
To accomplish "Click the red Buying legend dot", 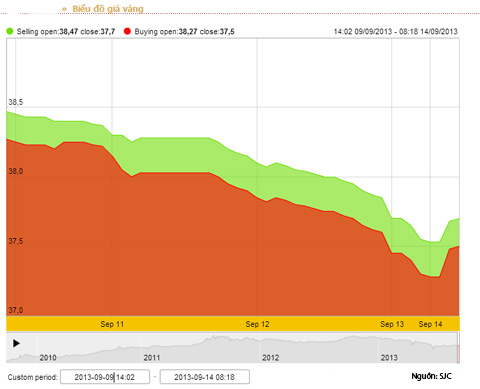I will (127, 31).
